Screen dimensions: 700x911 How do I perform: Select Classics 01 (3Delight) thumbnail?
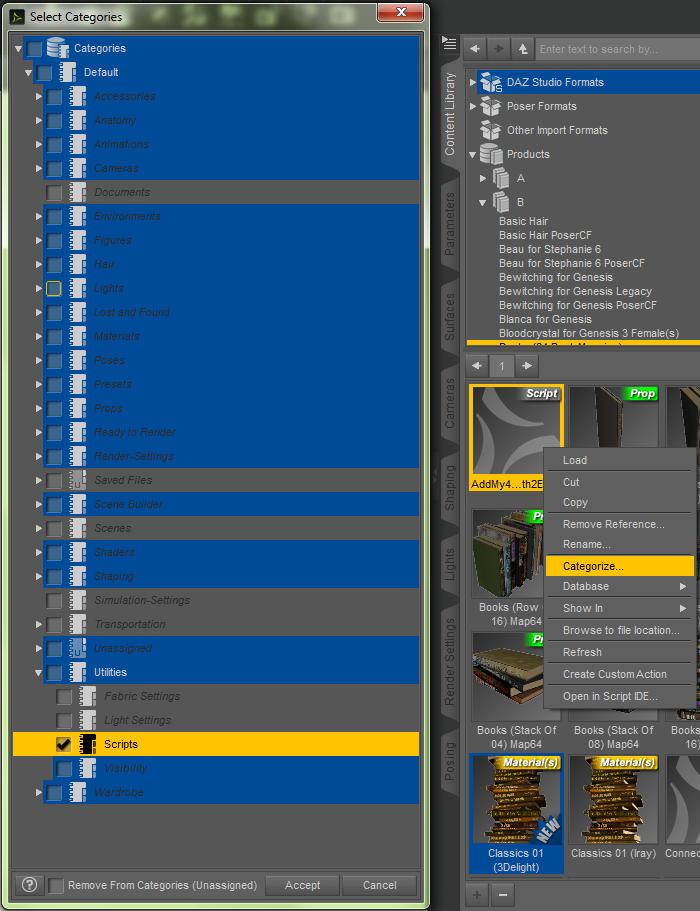point(516,813)
